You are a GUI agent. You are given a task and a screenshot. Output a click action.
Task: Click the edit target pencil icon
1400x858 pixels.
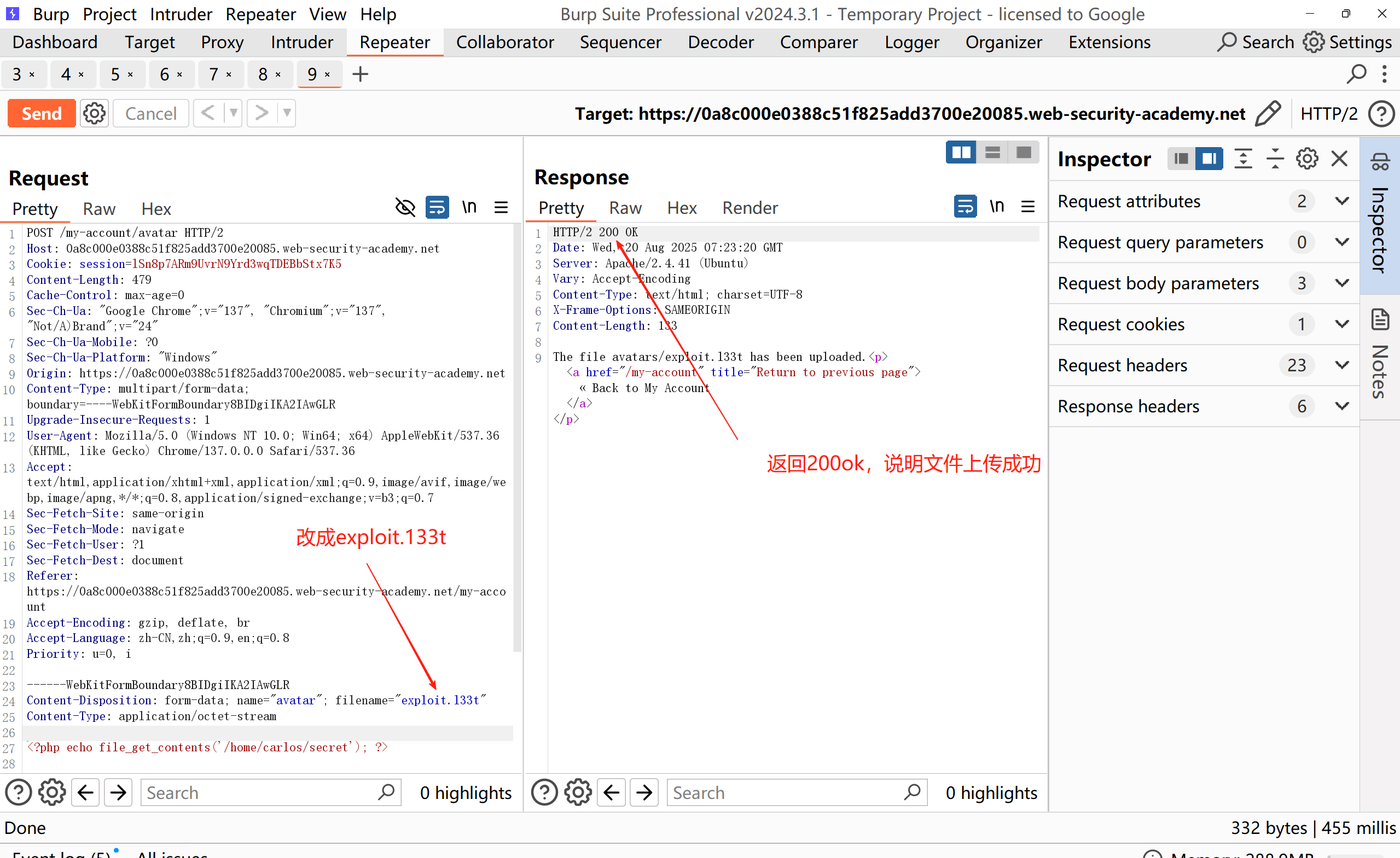1268,114
